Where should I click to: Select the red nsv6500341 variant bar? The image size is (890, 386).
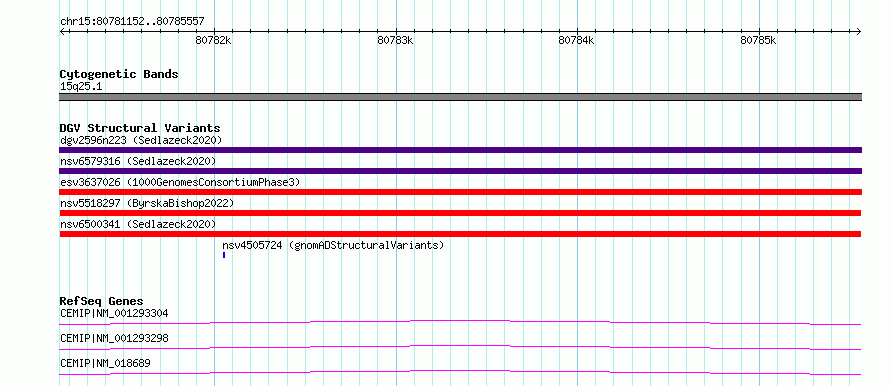pos(460,234)
